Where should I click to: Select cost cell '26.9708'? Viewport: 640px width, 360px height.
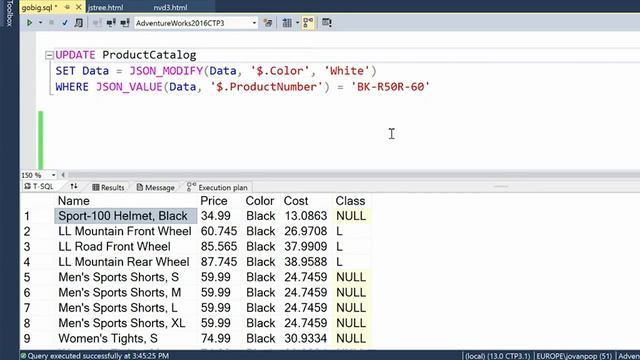point(306,231)
